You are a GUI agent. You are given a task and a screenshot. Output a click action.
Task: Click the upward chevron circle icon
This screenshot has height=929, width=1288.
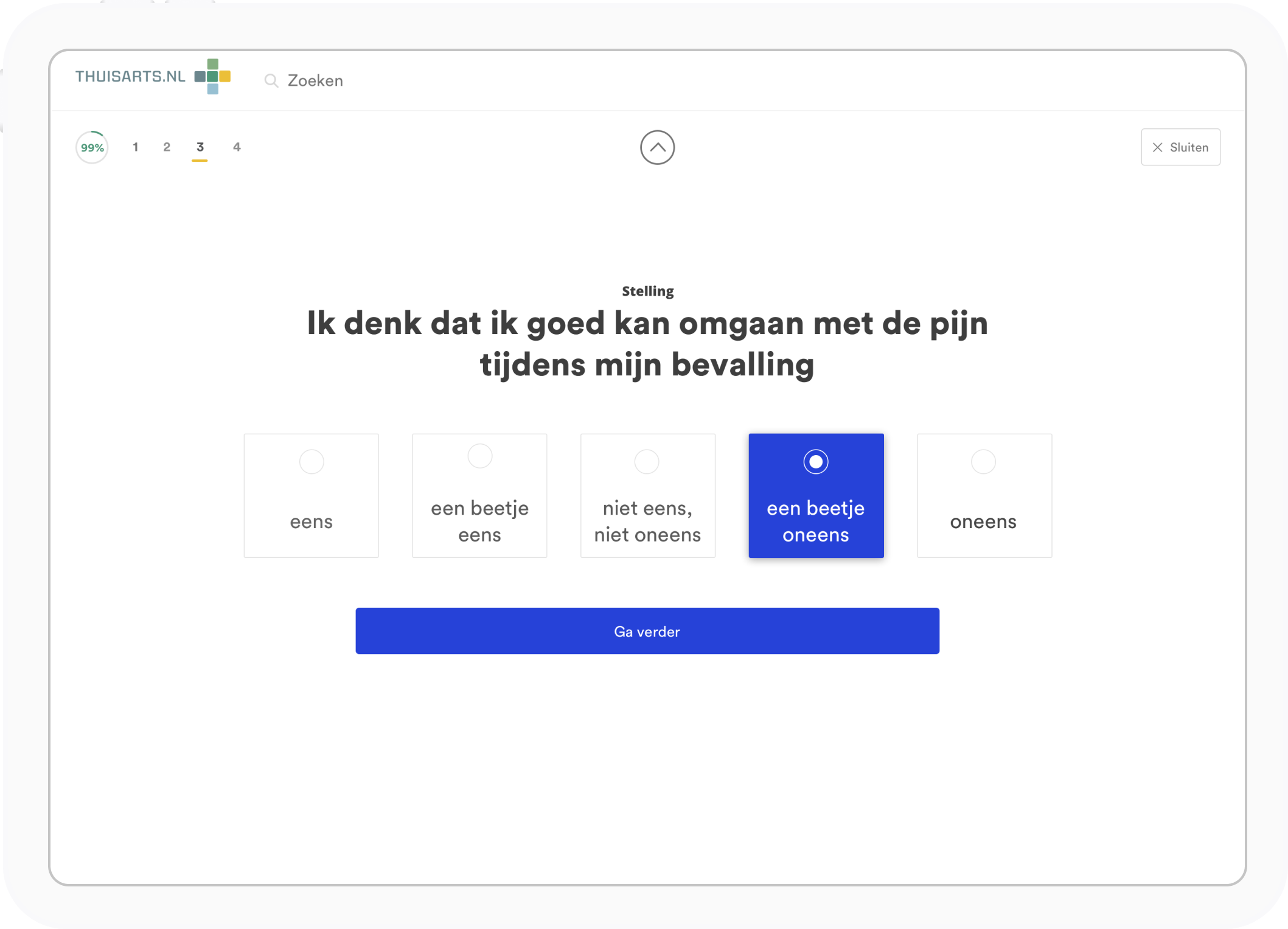tap(657, 147)
